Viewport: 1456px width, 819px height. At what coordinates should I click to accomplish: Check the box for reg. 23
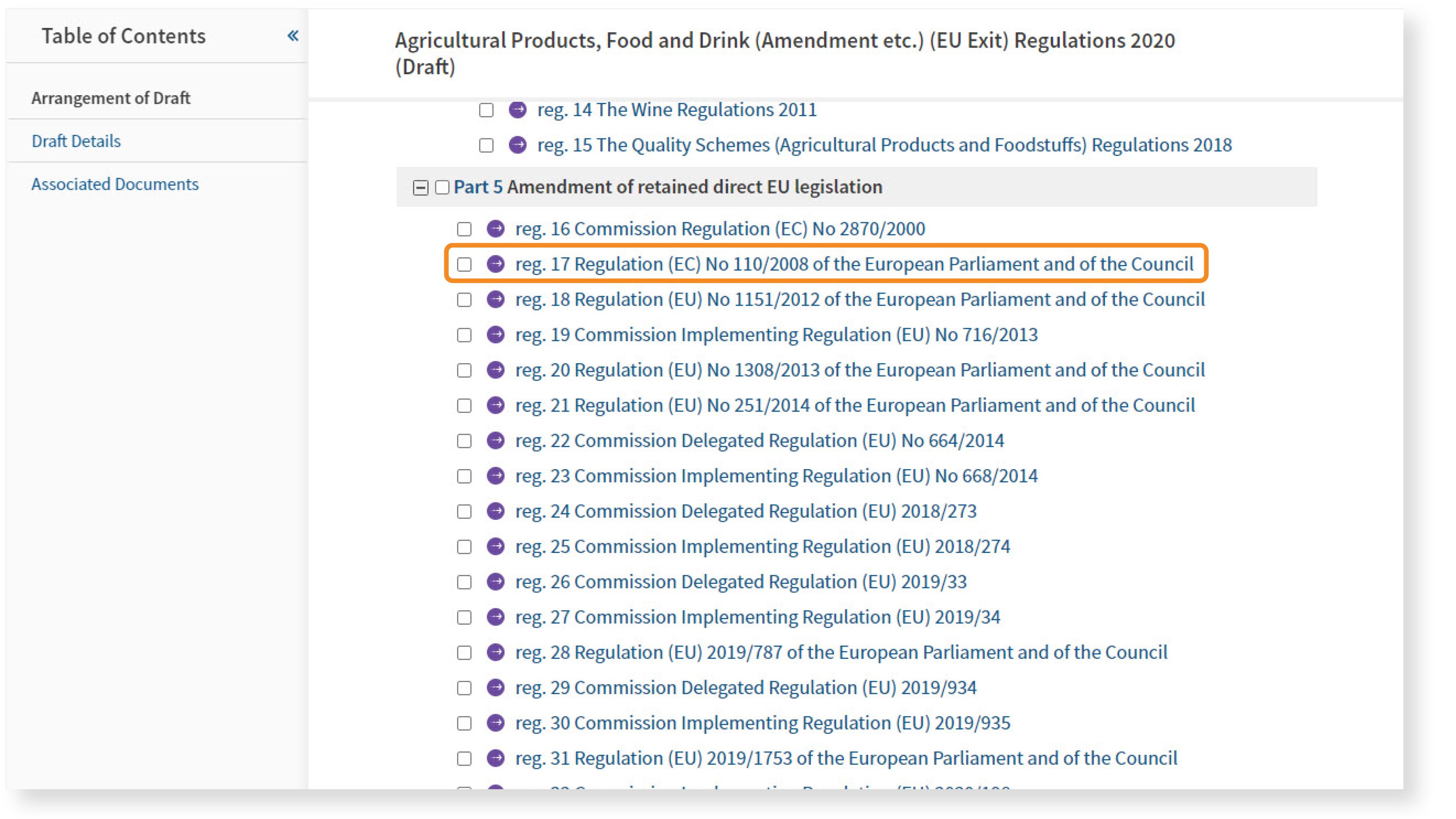(464, 477)
